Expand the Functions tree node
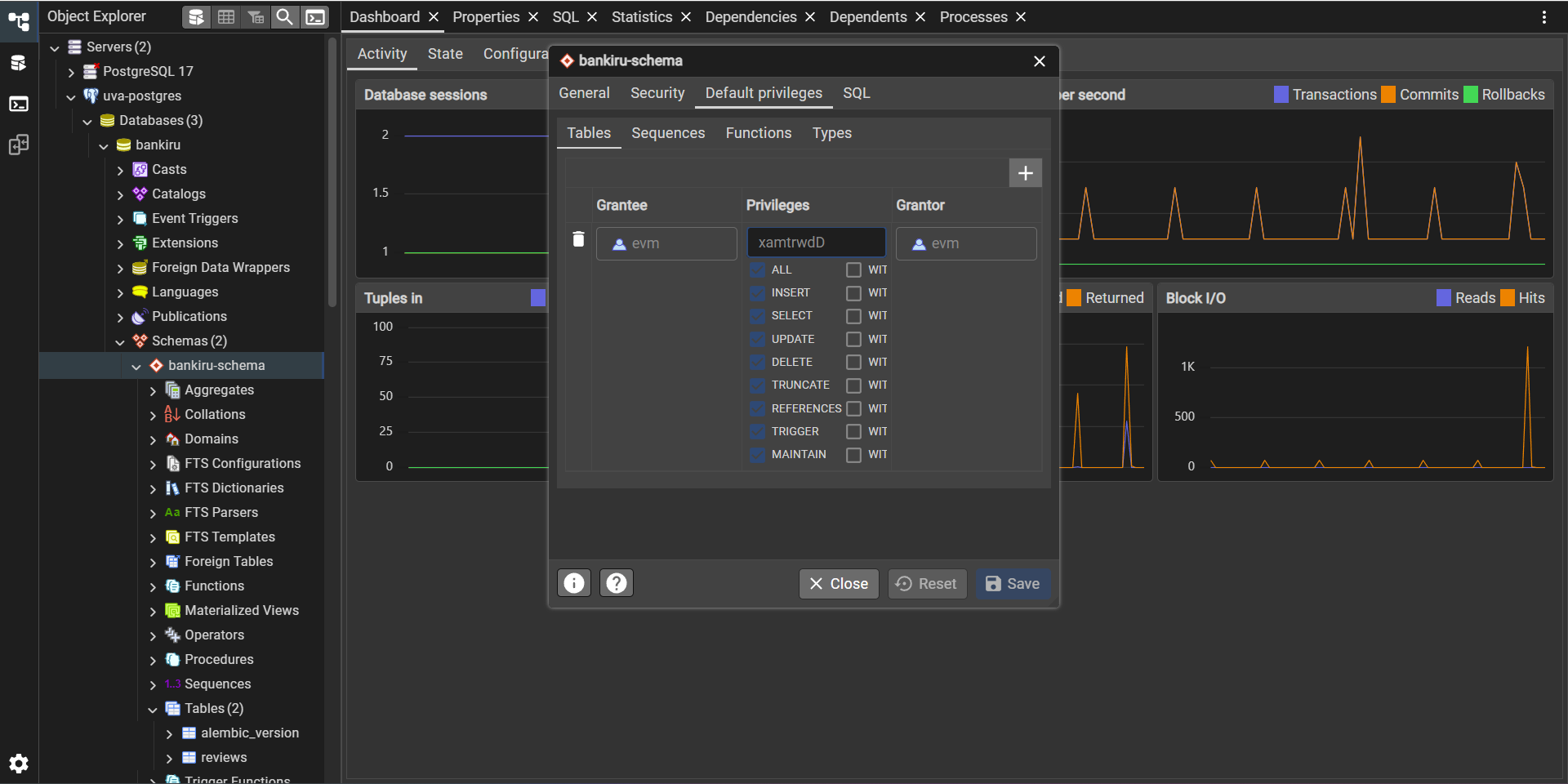Screen dimensions: 1568x784 click(153, 587)
